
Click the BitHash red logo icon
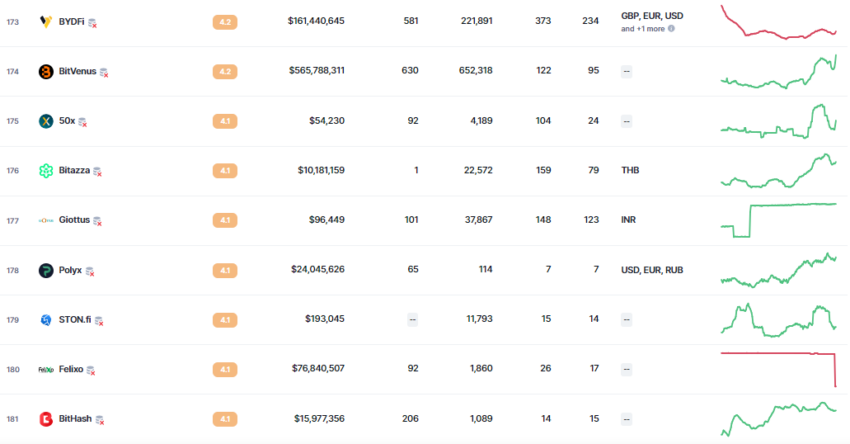coord(46,419)
